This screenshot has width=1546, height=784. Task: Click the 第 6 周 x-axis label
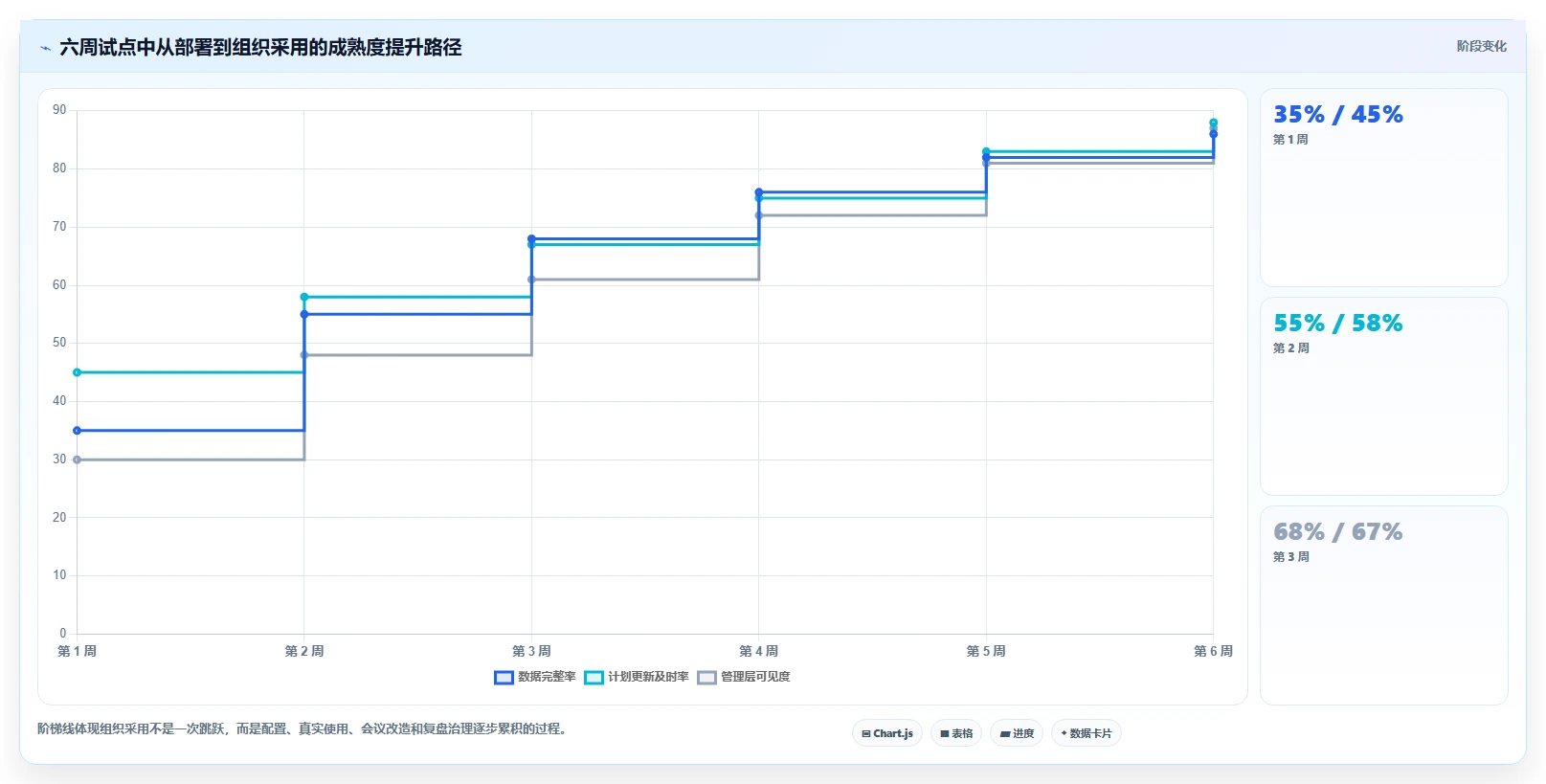1213,651
